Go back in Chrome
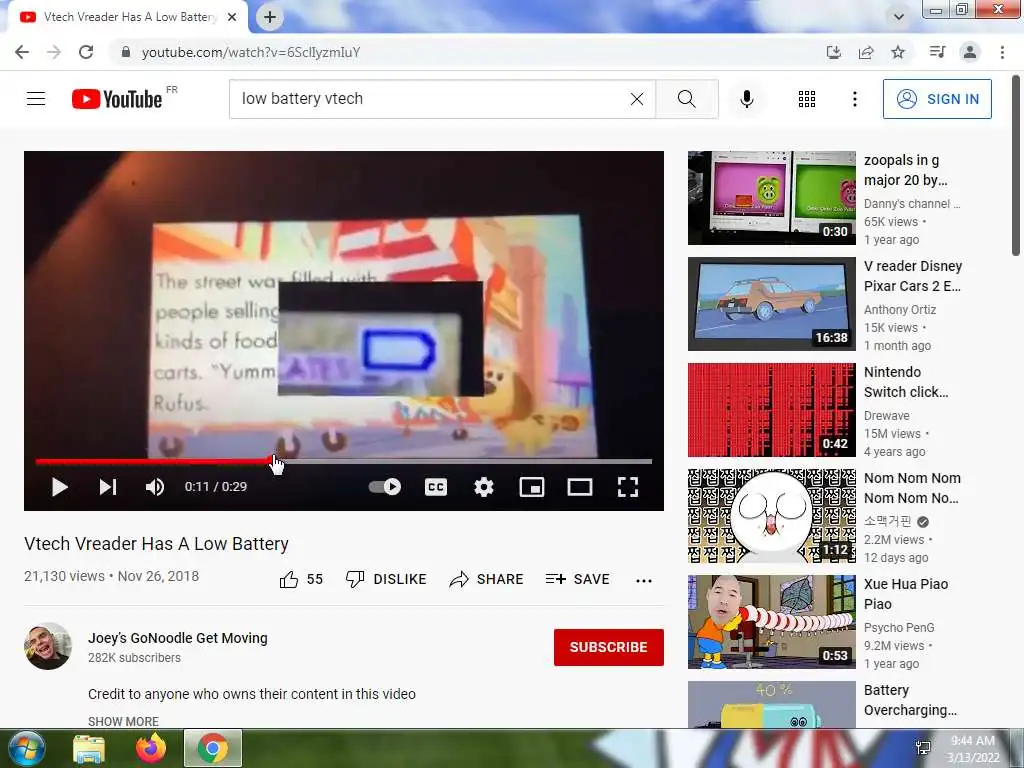The width and height of the screenshot is (1024, 768). (x=22, y=52)
